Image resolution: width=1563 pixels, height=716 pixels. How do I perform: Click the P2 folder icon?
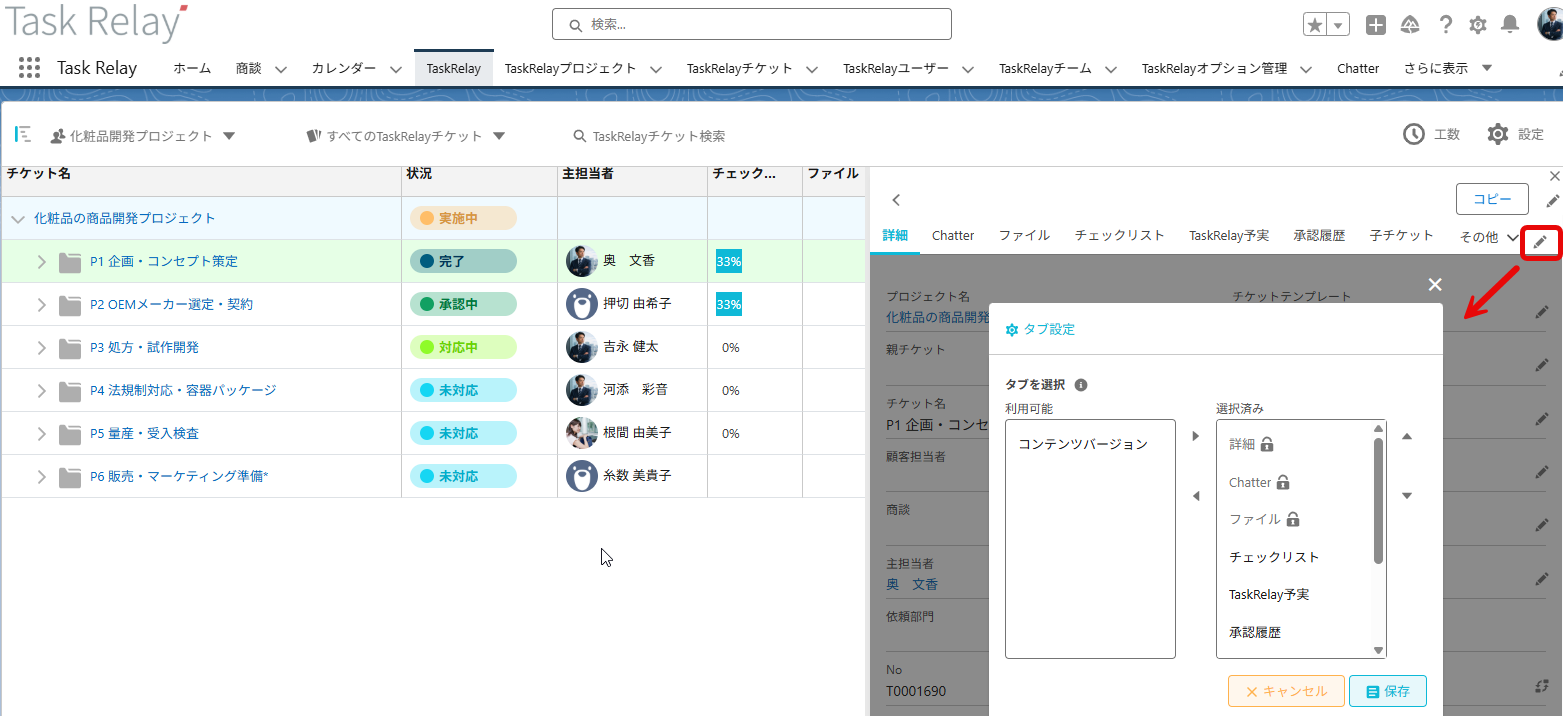tap(69, 305)
